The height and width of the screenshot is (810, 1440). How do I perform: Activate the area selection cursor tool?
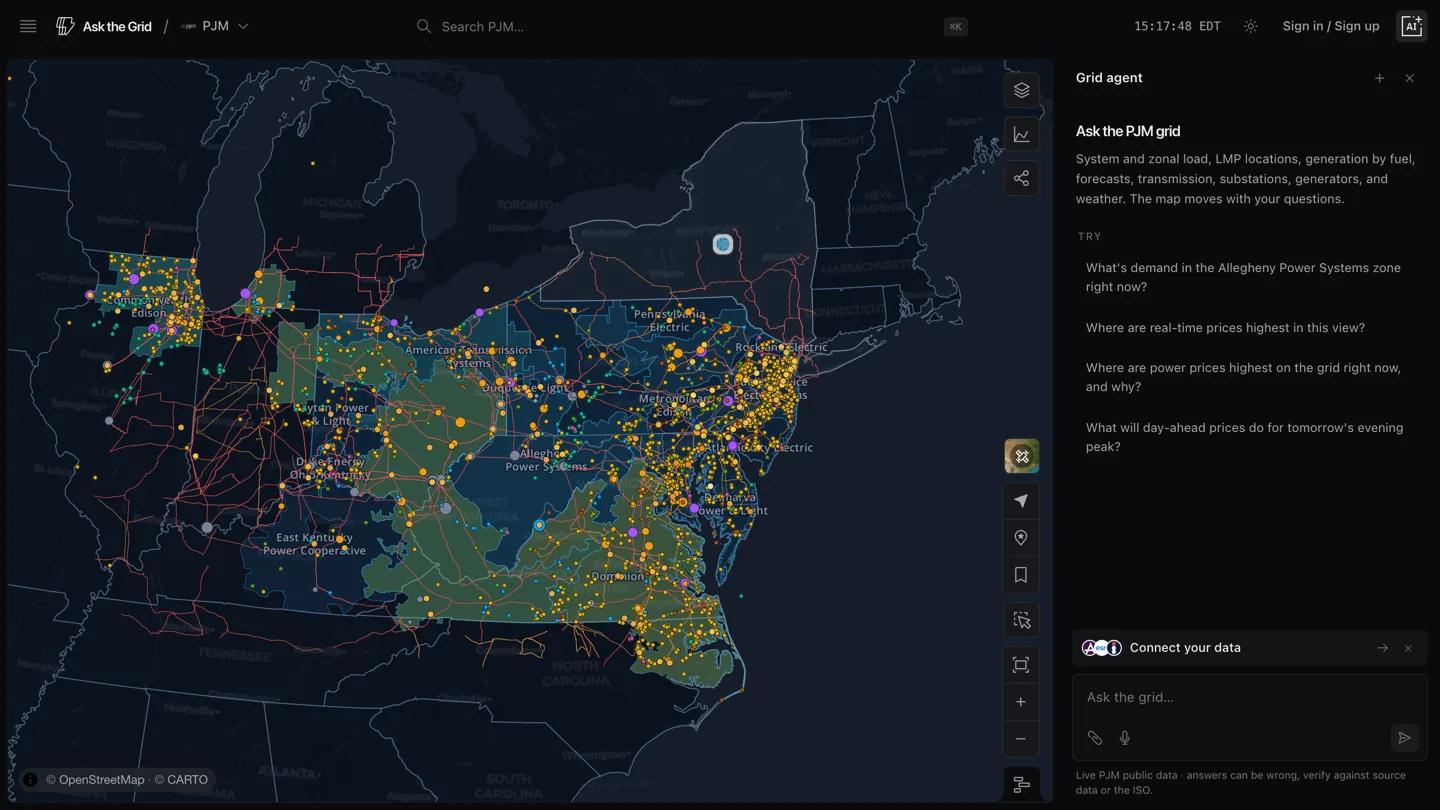1021,621
